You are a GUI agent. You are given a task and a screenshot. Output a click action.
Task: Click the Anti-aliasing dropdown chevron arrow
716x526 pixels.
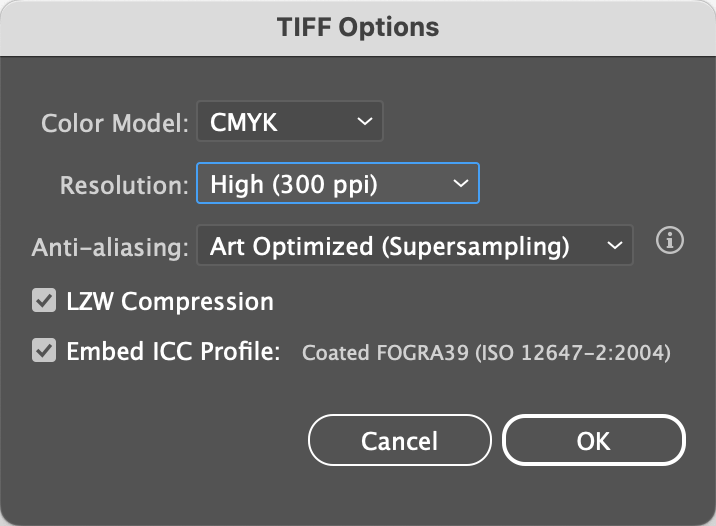coord(615,246)
